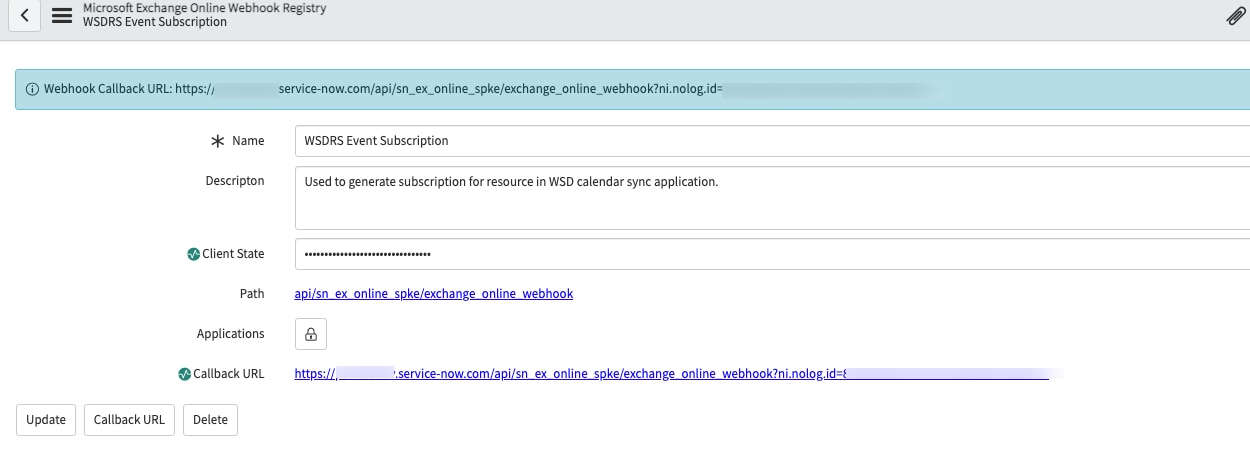
Task: Click the Callback URL green check indicator
Action: (x=184, y=374)
